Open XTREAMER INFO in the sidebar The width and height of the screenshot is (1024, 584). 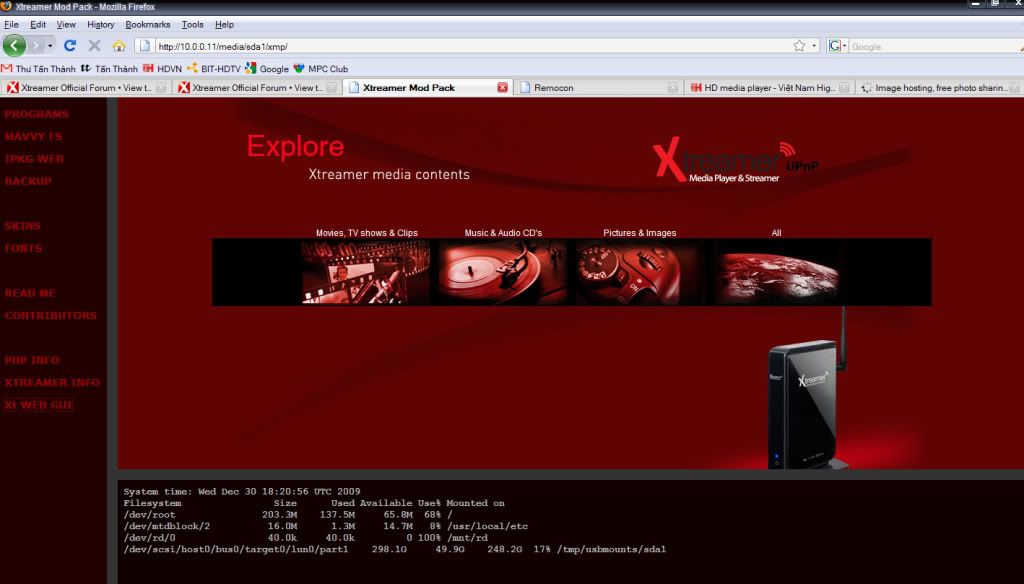pyautogui.click(x=52, y=383)
